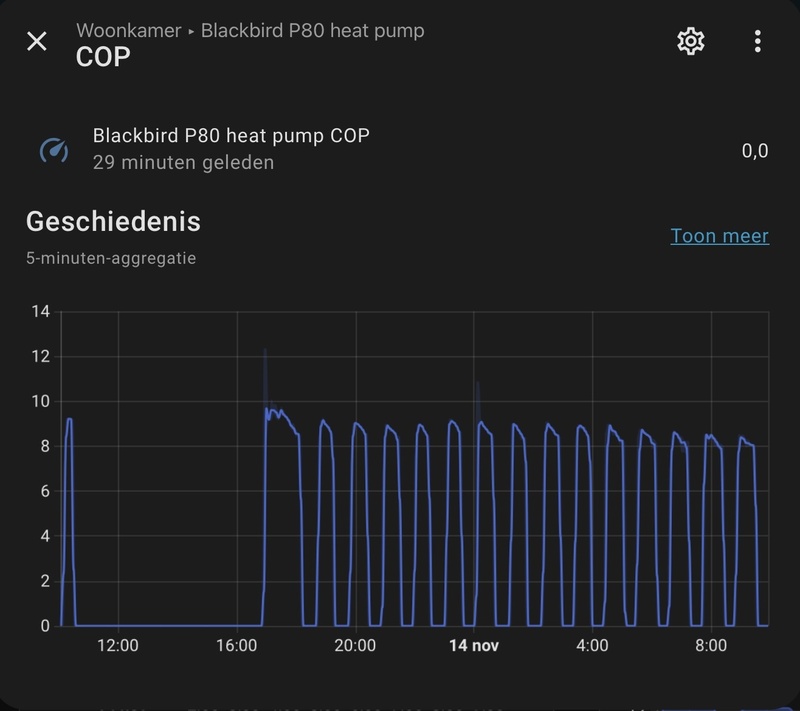Click the settings cog to configure the sensor
800x711 pixels.
point(689,41)
